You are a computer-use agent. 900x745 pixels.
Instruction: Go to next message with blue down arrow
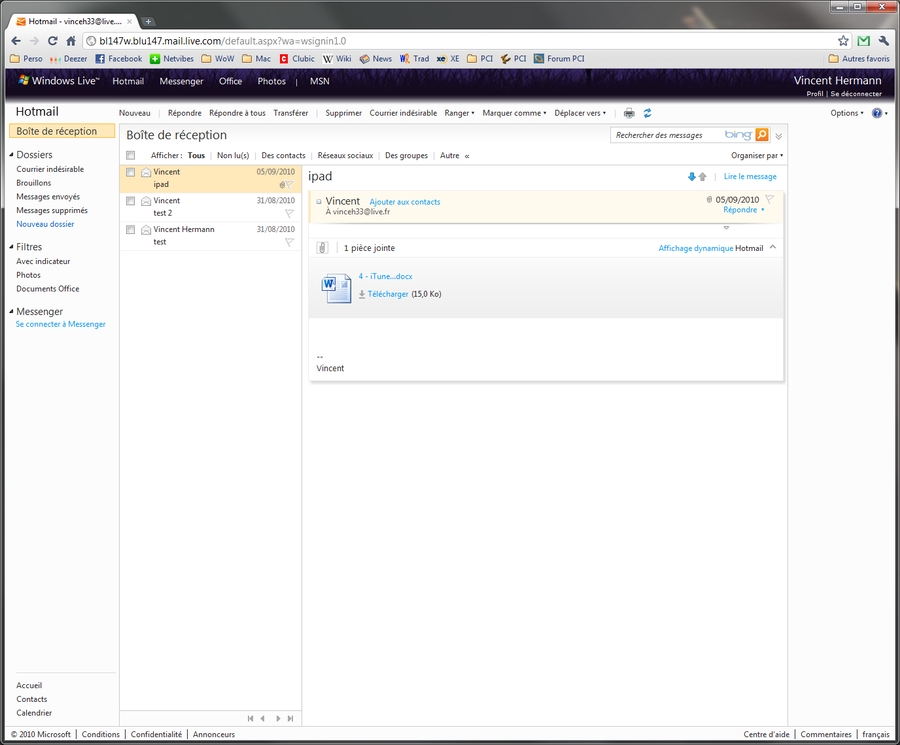coord(691,177)
